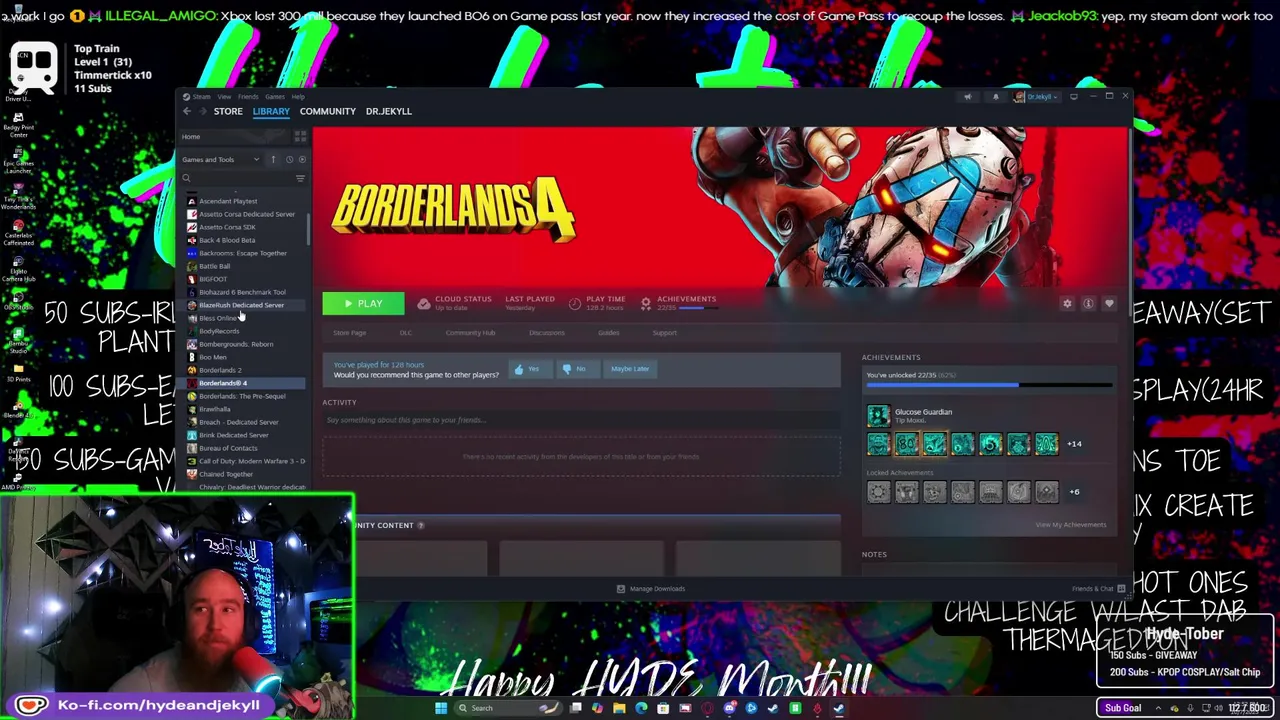Image resolution: width=1280 pixels, height=720 pixels.
Task: Open Discord from the taskbar
Action: click(x=729, y=708)
